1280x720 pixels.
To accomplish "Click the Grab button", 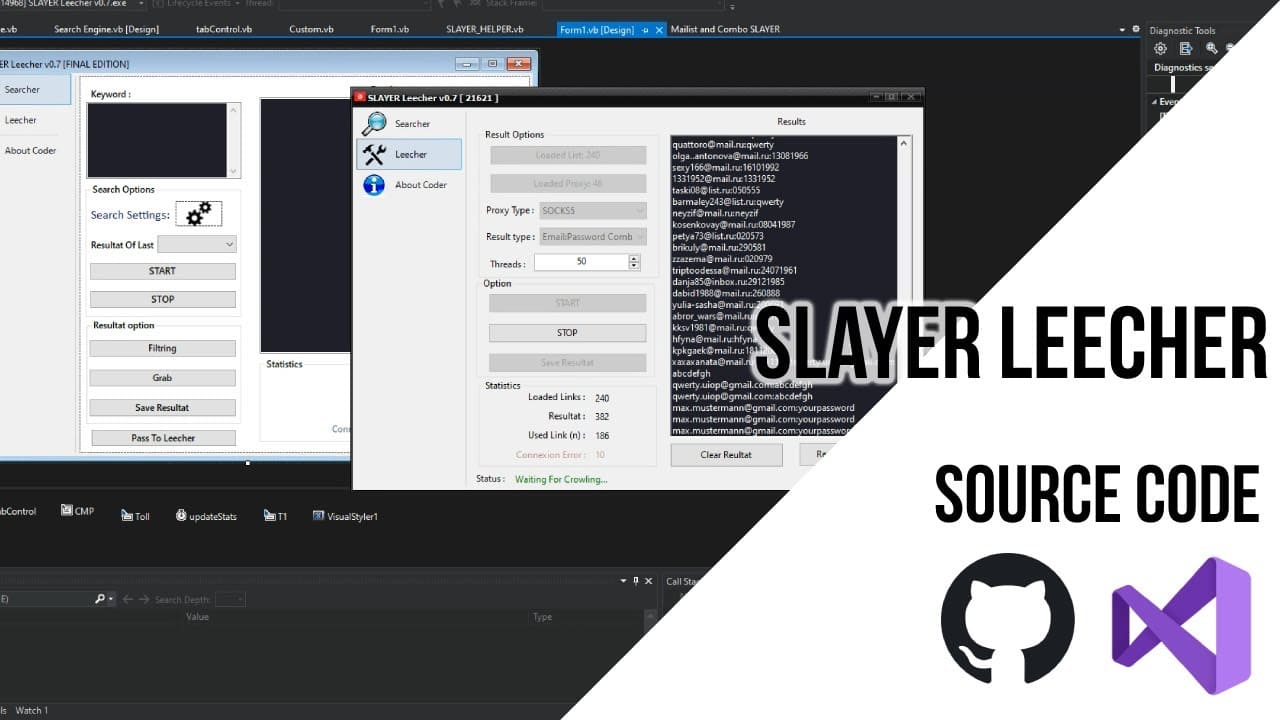I will click(163, 378).
